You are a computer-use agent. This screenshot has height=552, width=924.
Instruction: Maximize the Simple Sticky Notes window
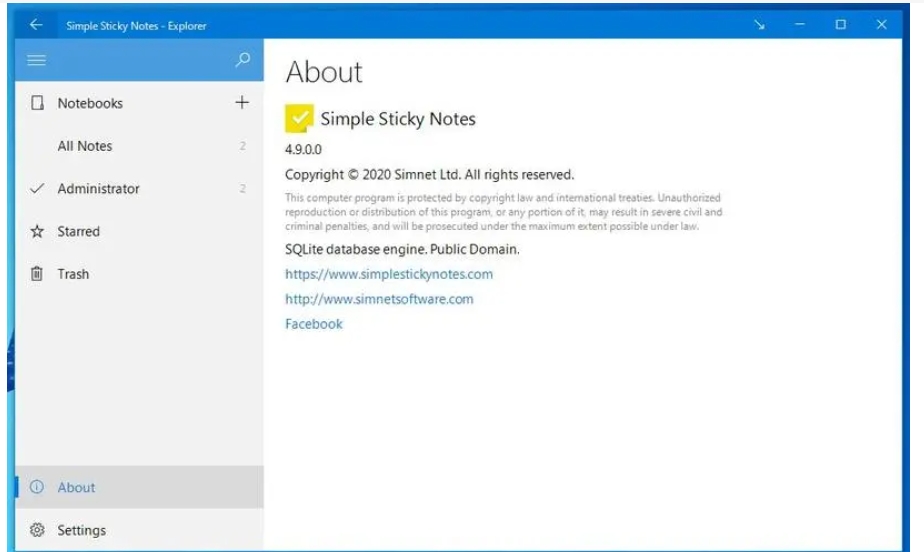tap(841, 25)
